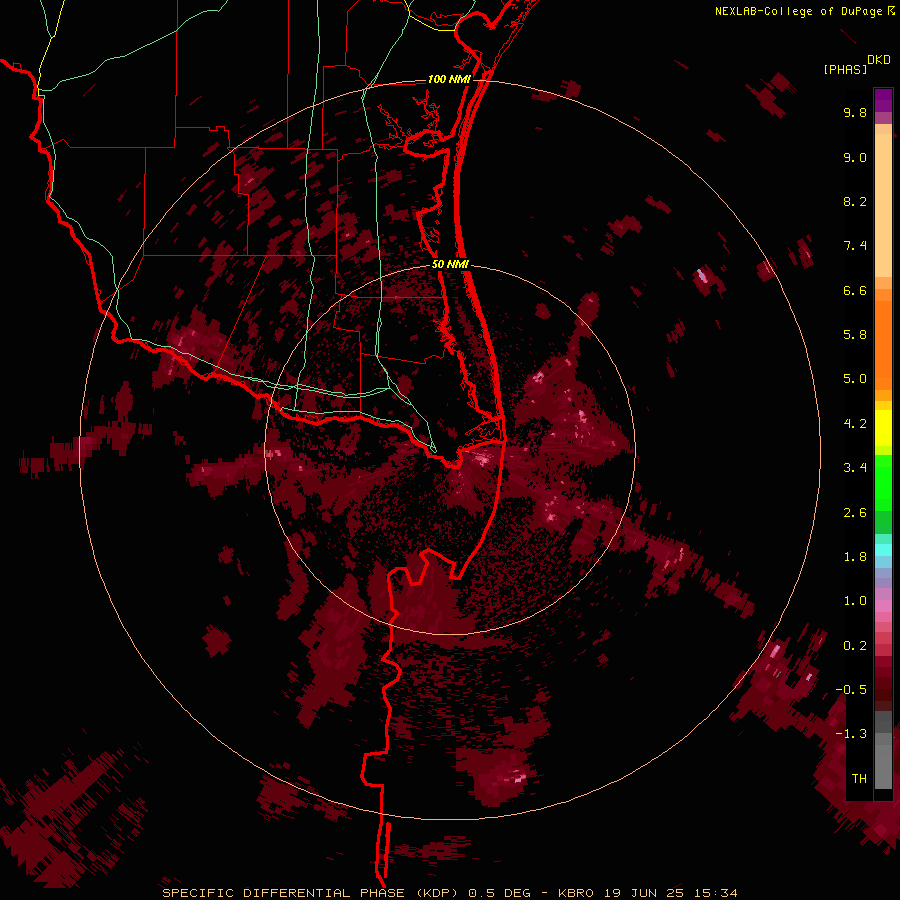This screenshot has width=900, height=900.
Task: Click the 5.0 value on color scale
Action: [855, 379]
